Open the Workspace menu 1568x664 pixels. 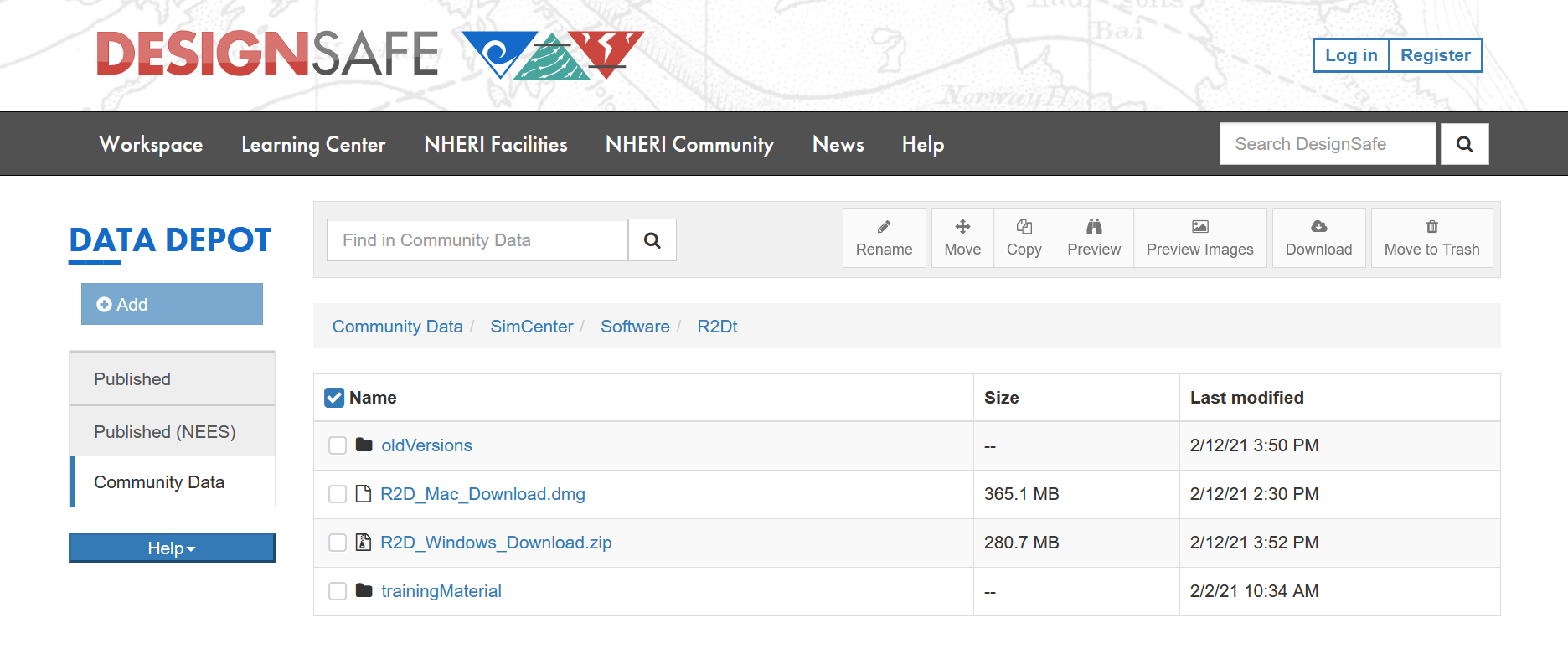[x=151, y=144]
